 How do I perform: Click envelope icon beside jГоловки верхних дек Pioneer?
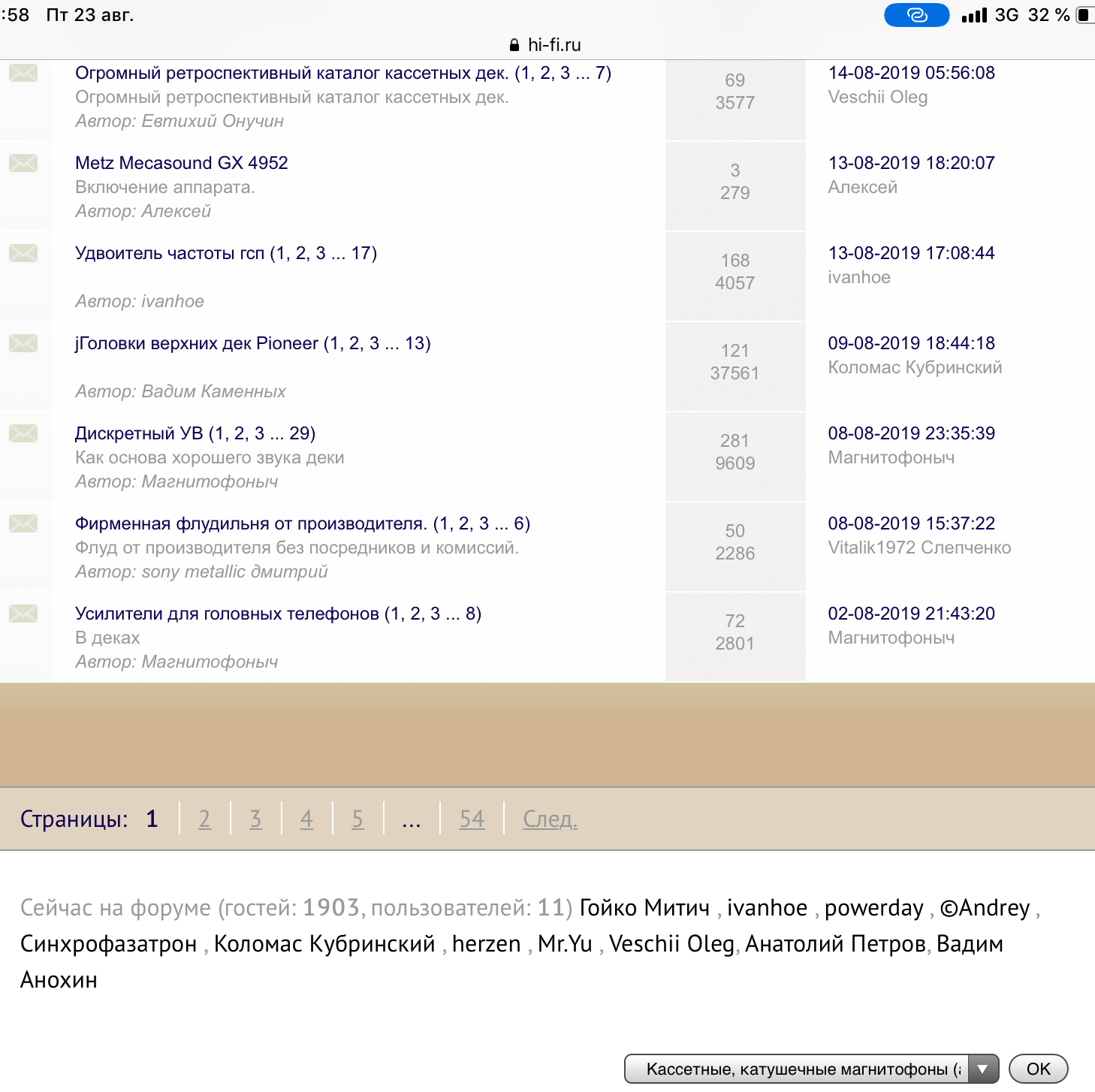(x=23, y=343)
